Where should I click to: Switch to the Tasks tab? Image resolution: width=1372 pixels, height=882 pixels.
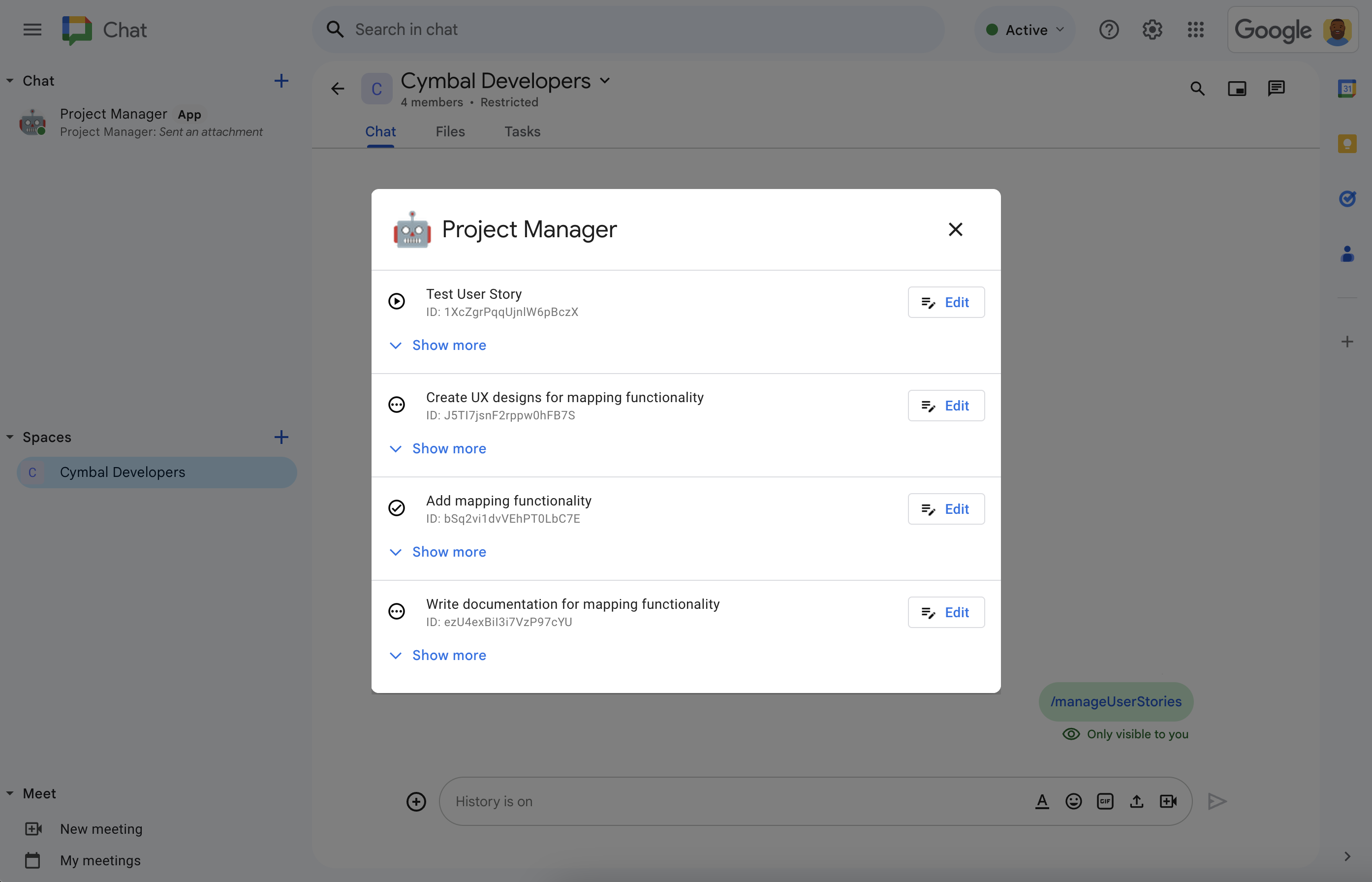(x=522, y=131)
